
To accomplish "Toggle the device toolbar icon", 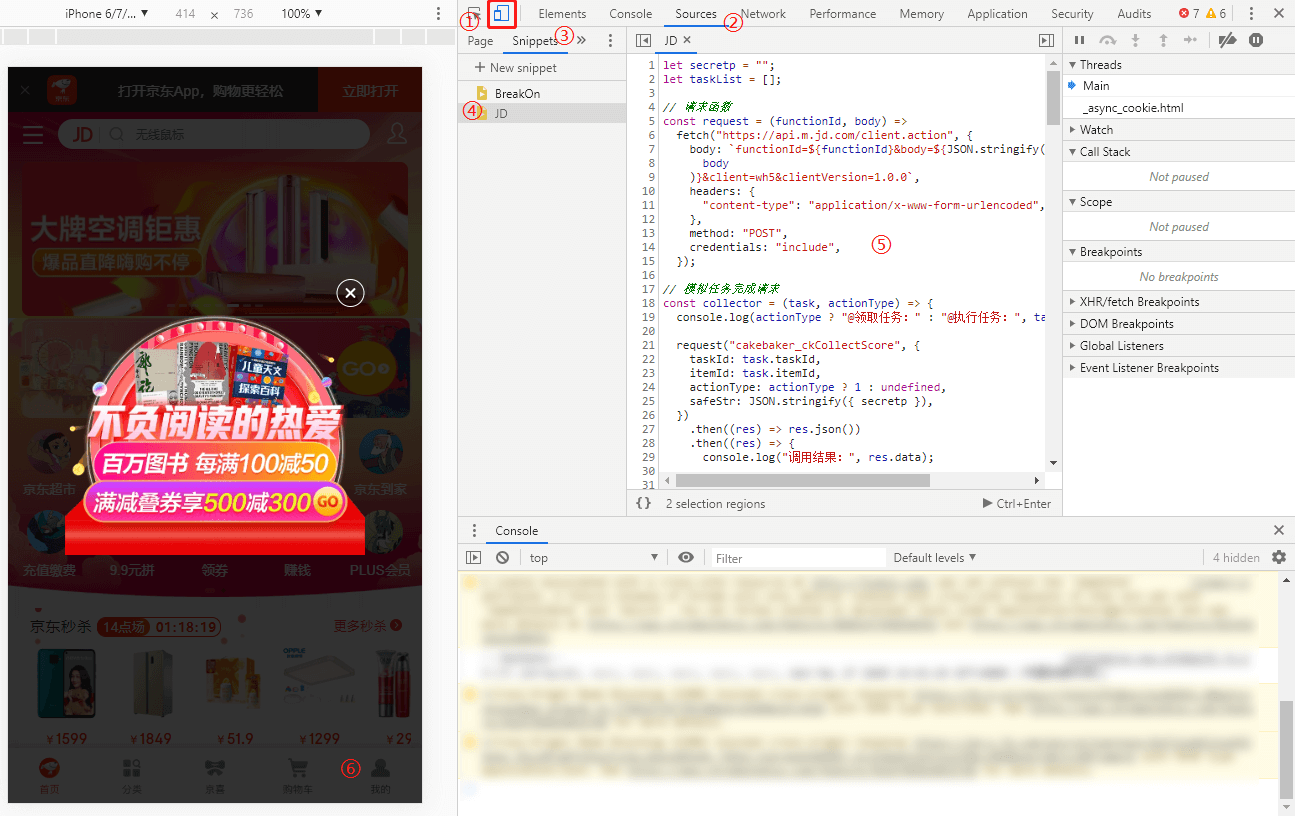I will (502, 14).
